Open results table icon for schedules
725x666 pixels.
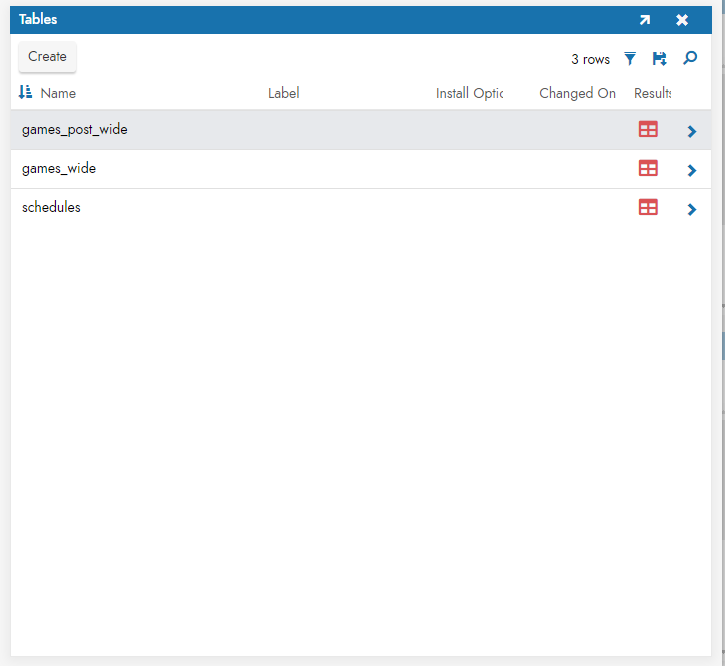[648, 207]
